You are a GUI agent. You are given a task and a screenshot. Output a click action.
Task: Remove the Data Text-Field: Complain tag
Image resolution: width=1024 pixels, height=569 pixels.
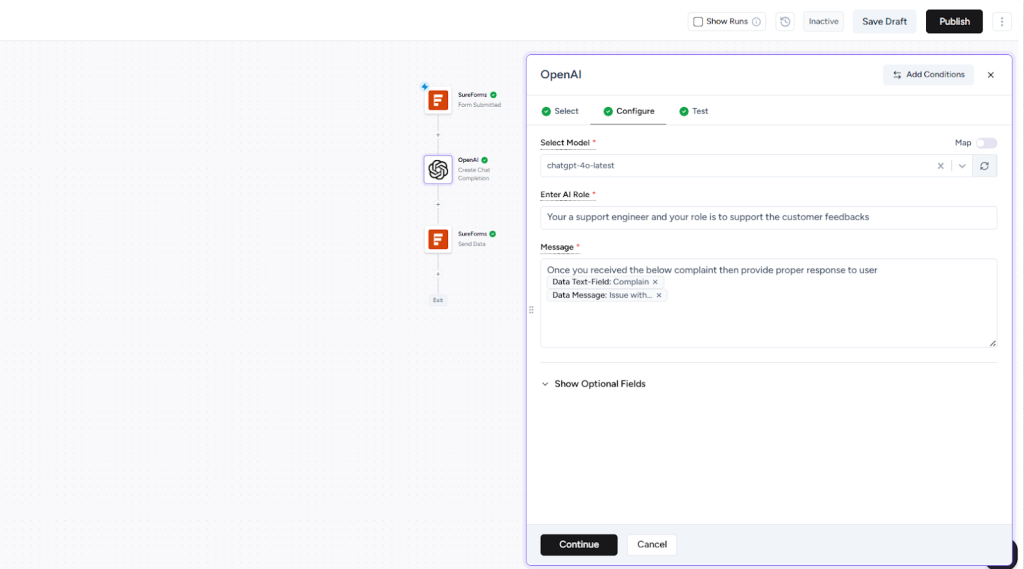pyautogui.click(x=656, y=282)
